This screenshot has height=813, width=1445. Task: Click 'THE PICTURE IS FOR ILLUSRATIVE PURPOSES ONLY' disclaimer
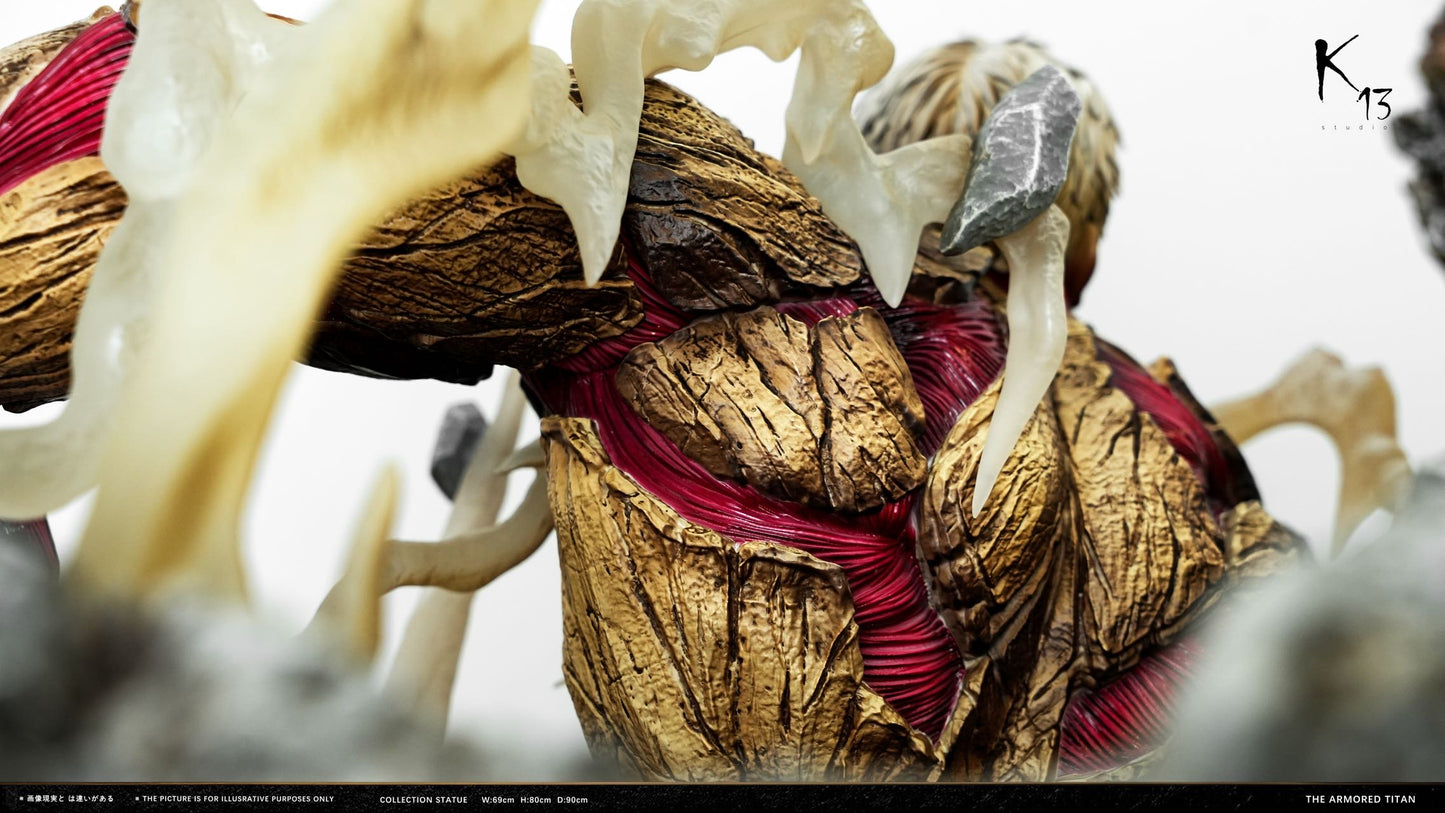pos(238,799)
